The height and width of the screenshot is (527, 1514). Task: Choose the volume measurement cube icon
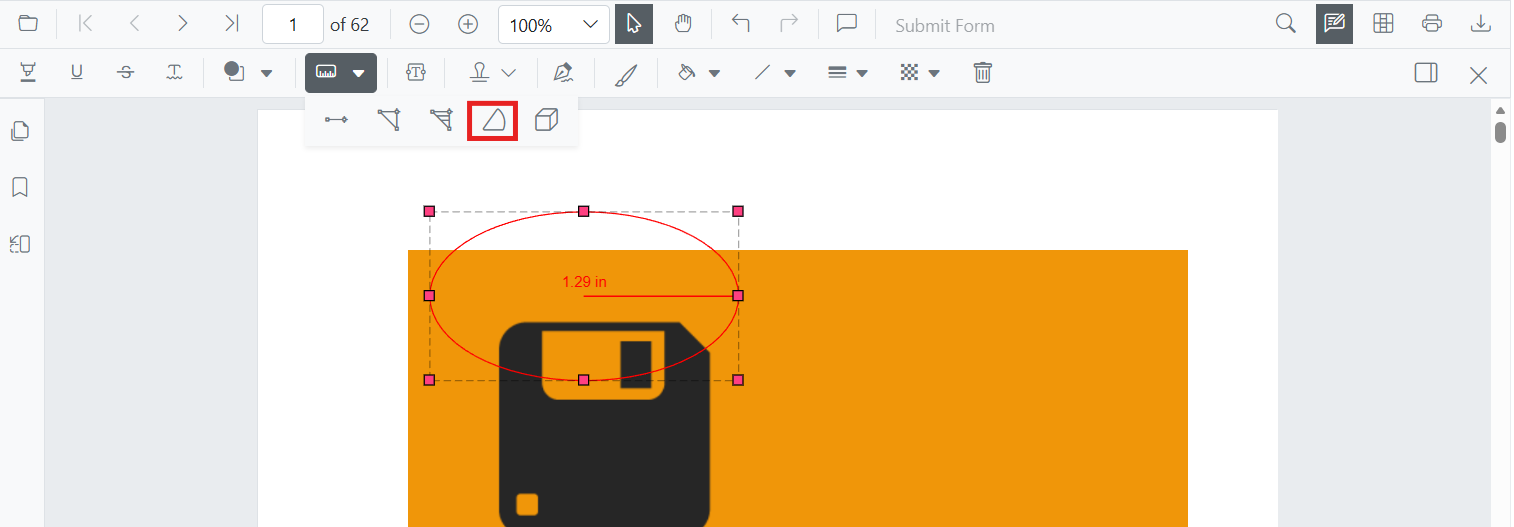tap(546, 121)
